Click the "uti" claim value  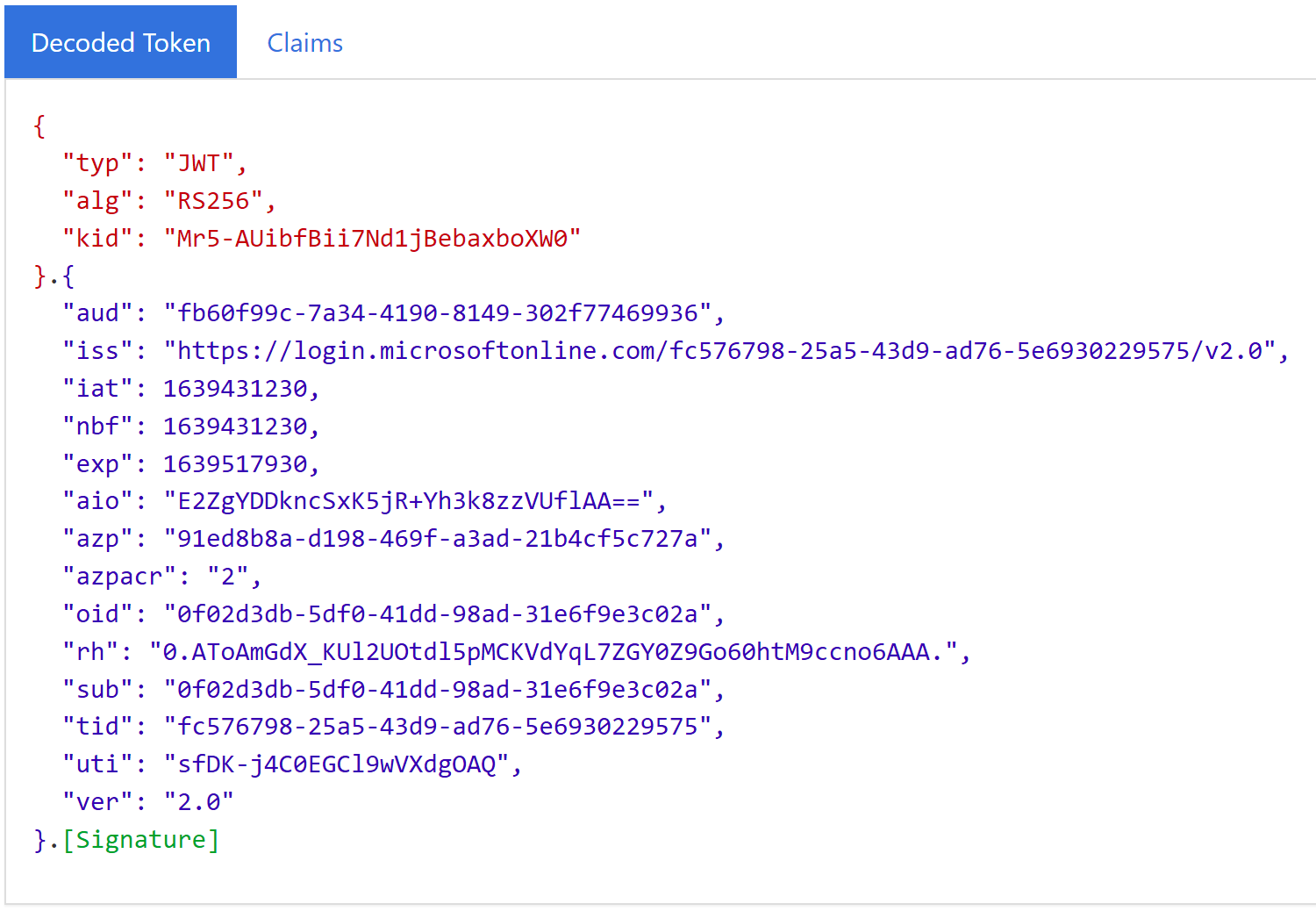pyautogui.click(x=336, y=764)
